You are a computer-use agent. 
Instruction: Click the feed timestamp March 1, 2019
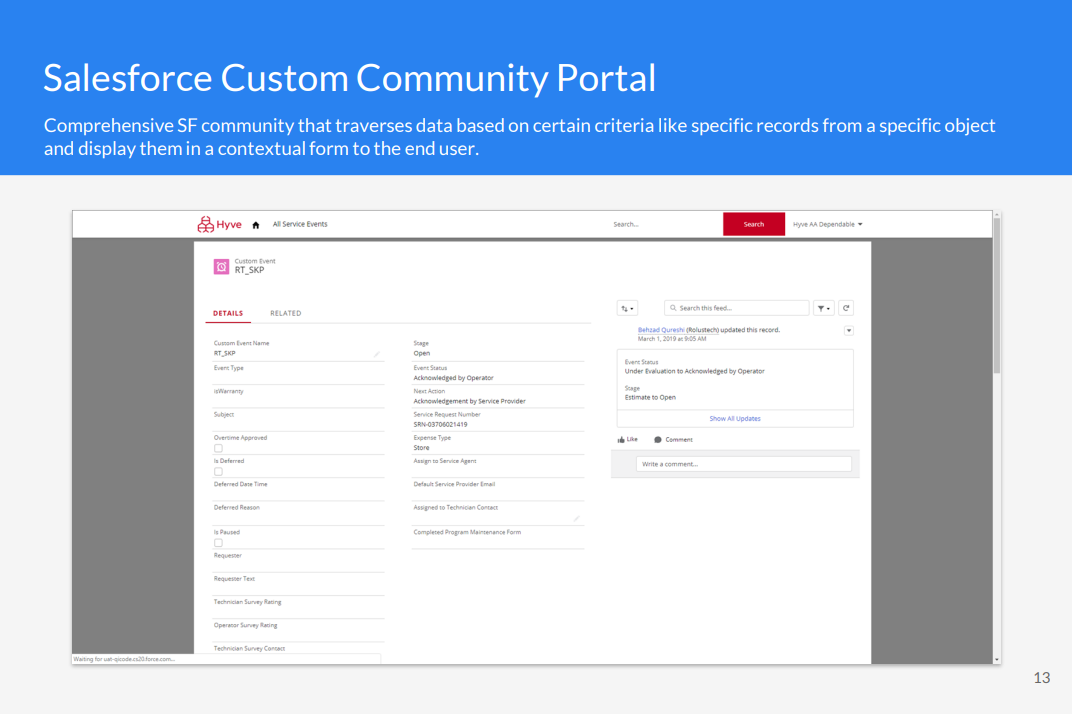(672, 339)
